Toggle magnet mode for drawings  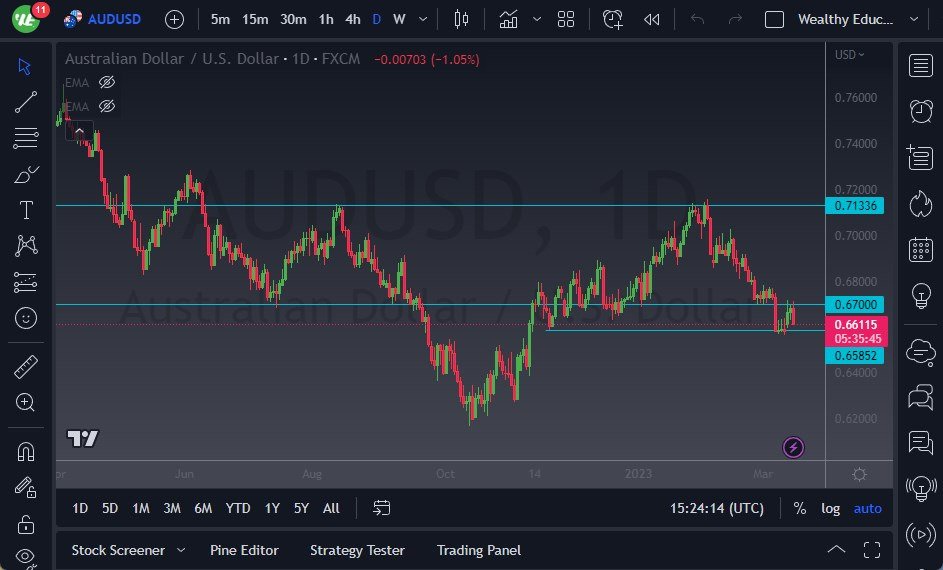pos(25,452)
